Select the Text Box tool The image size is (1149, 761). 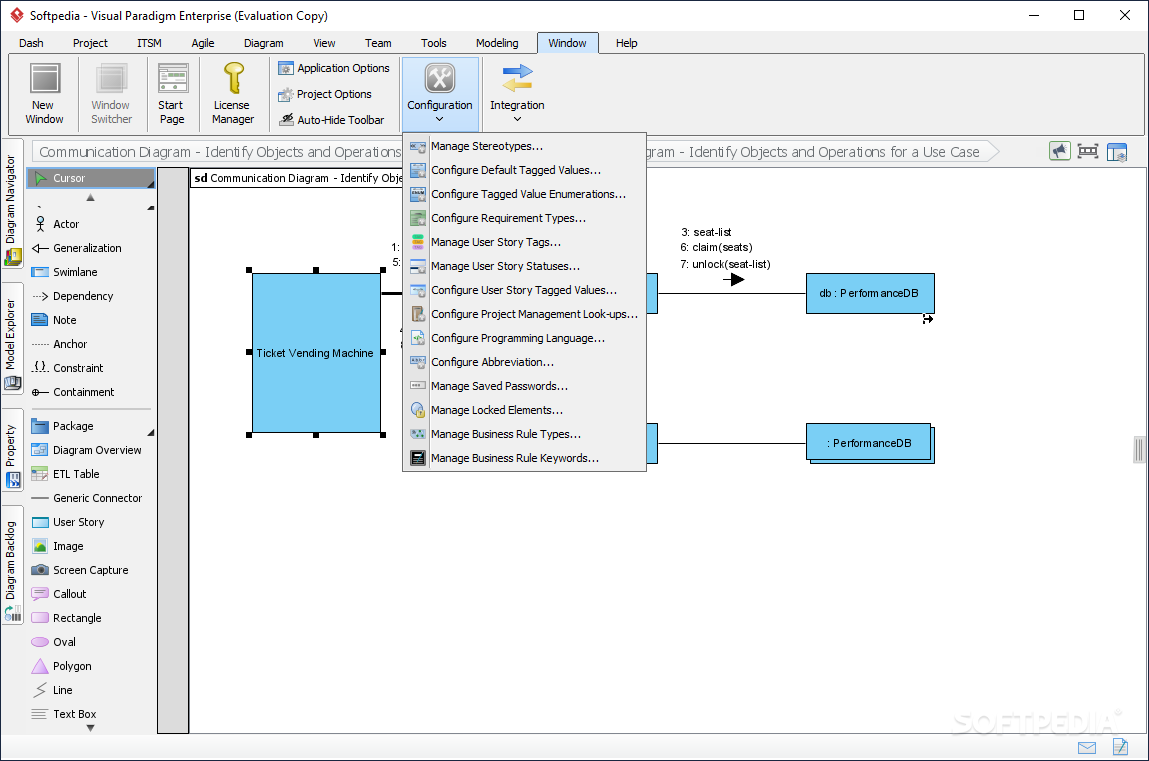click(91, 714)
